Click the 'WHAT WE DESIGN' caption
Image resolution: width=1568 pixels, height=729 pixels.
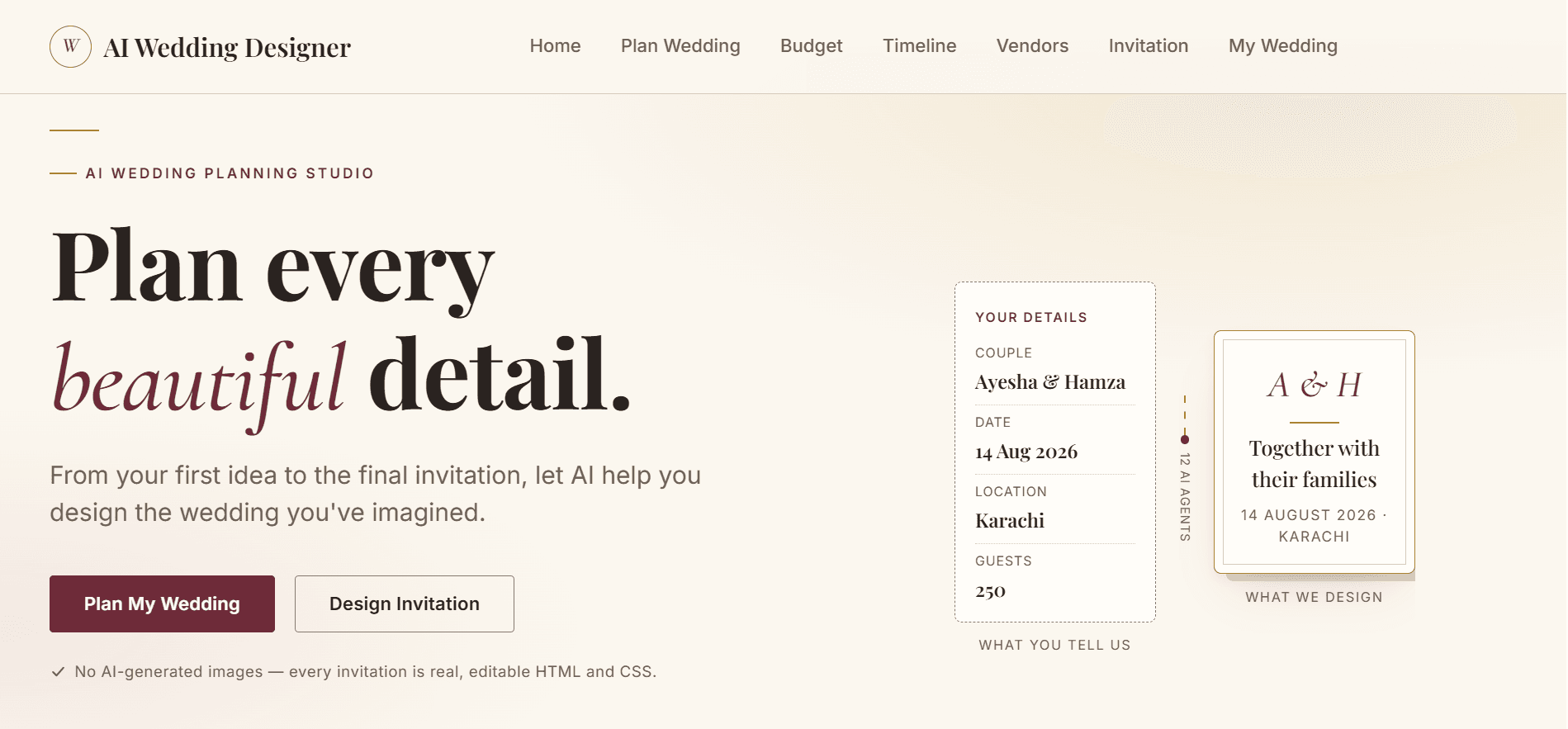point(1315,597)
